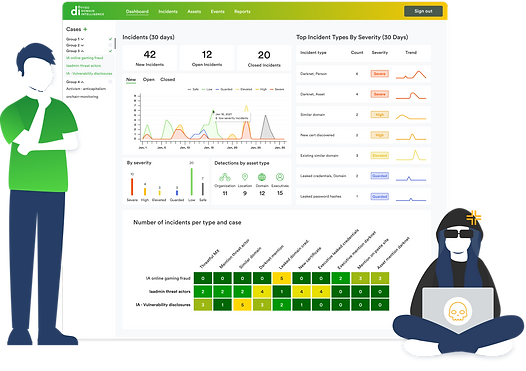The width and height of the screenshot is (526, 371).
Task: Select the Organization asset type icon
Action: (x=225, y=177)
